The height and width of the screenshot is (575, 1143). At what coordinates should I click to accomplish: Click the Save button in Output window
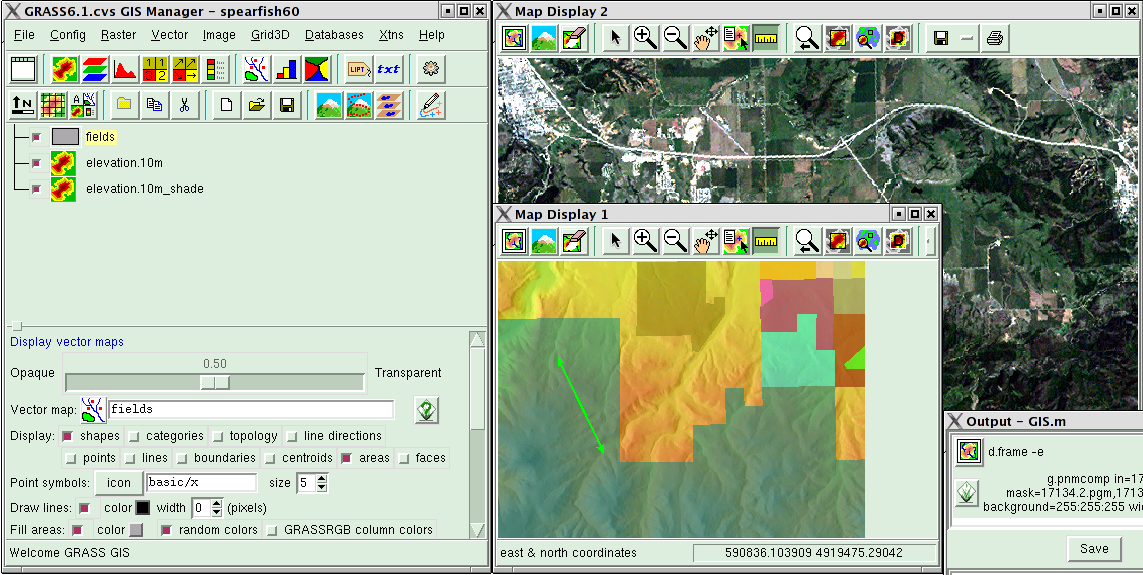[1093, 549]
